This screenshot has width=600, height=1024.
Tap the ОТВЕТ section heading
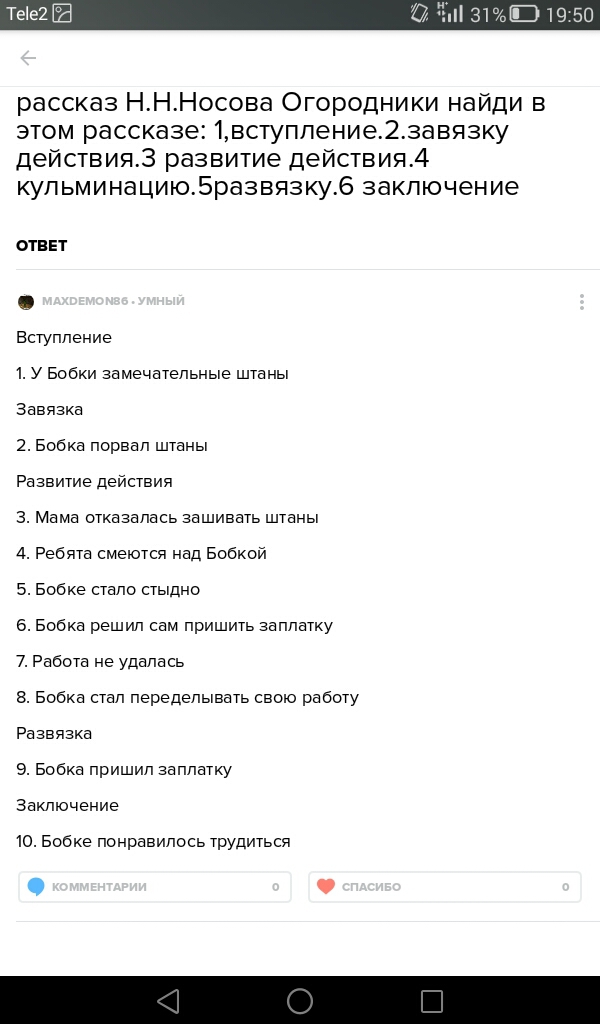[x=42, y=246]
